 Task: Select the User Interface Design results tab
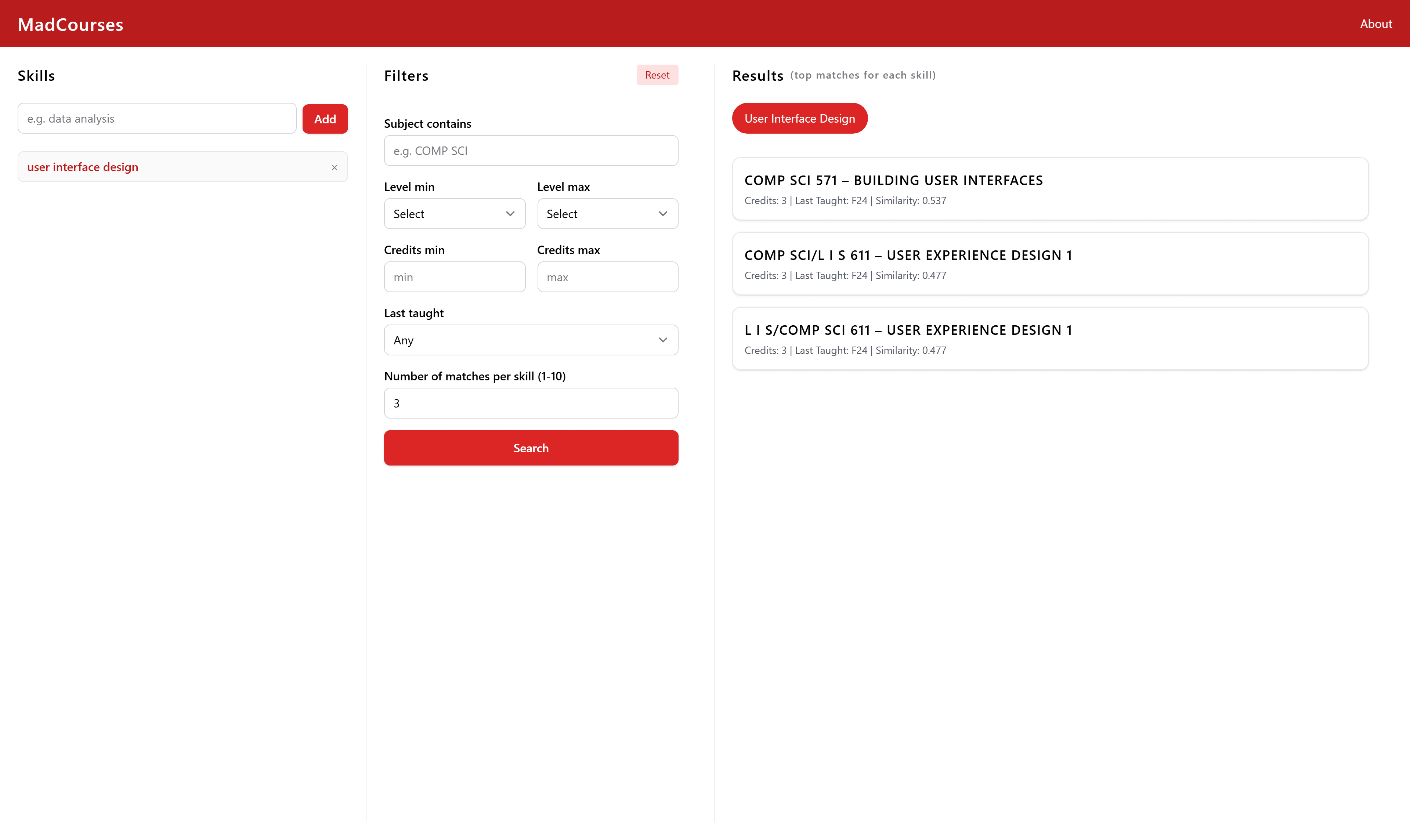click(x=799, y=119)
